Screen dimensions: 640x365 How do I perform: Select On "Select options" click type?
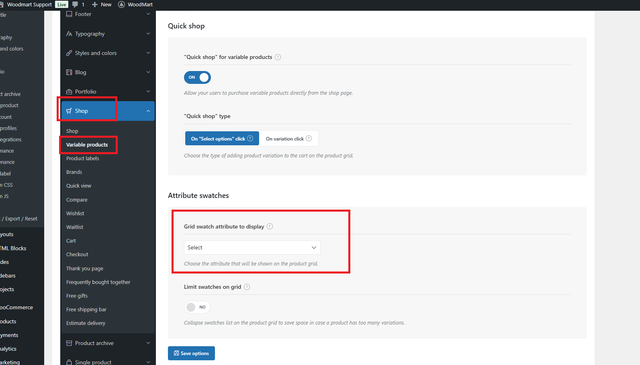[222, 138]
